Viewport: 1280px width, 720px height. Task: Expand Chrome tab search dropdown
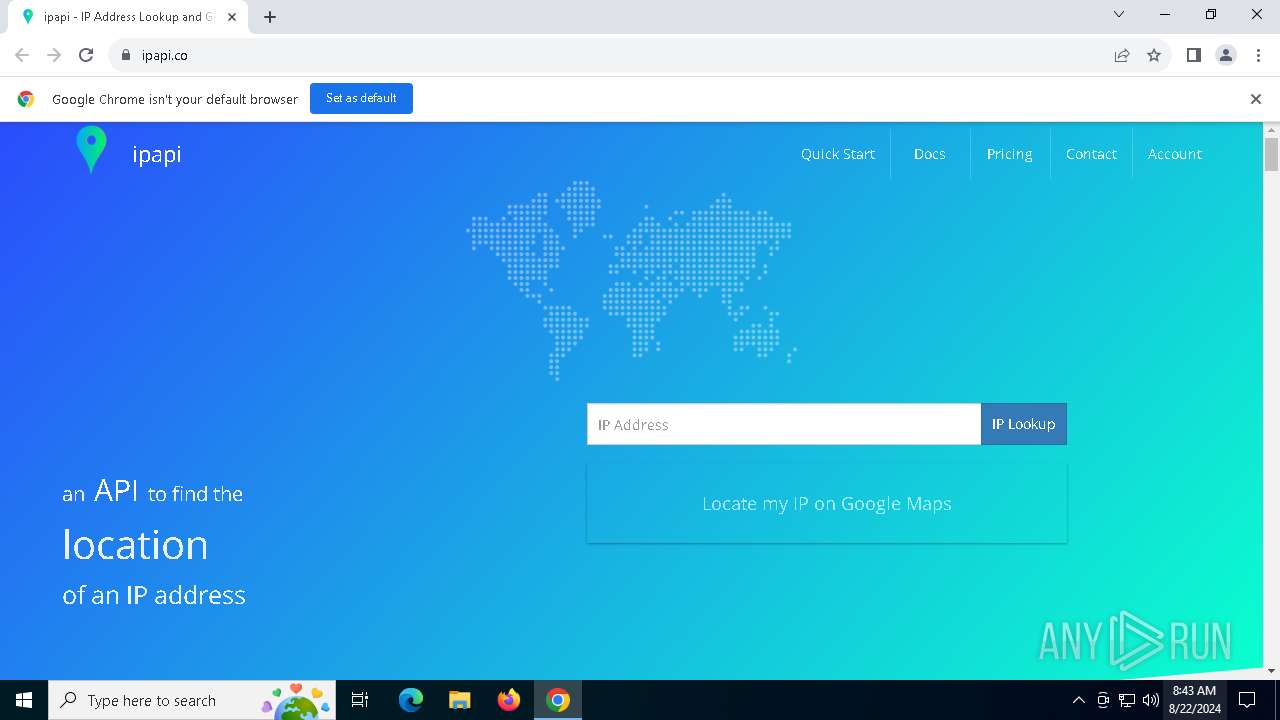(x=1119, y=14)
